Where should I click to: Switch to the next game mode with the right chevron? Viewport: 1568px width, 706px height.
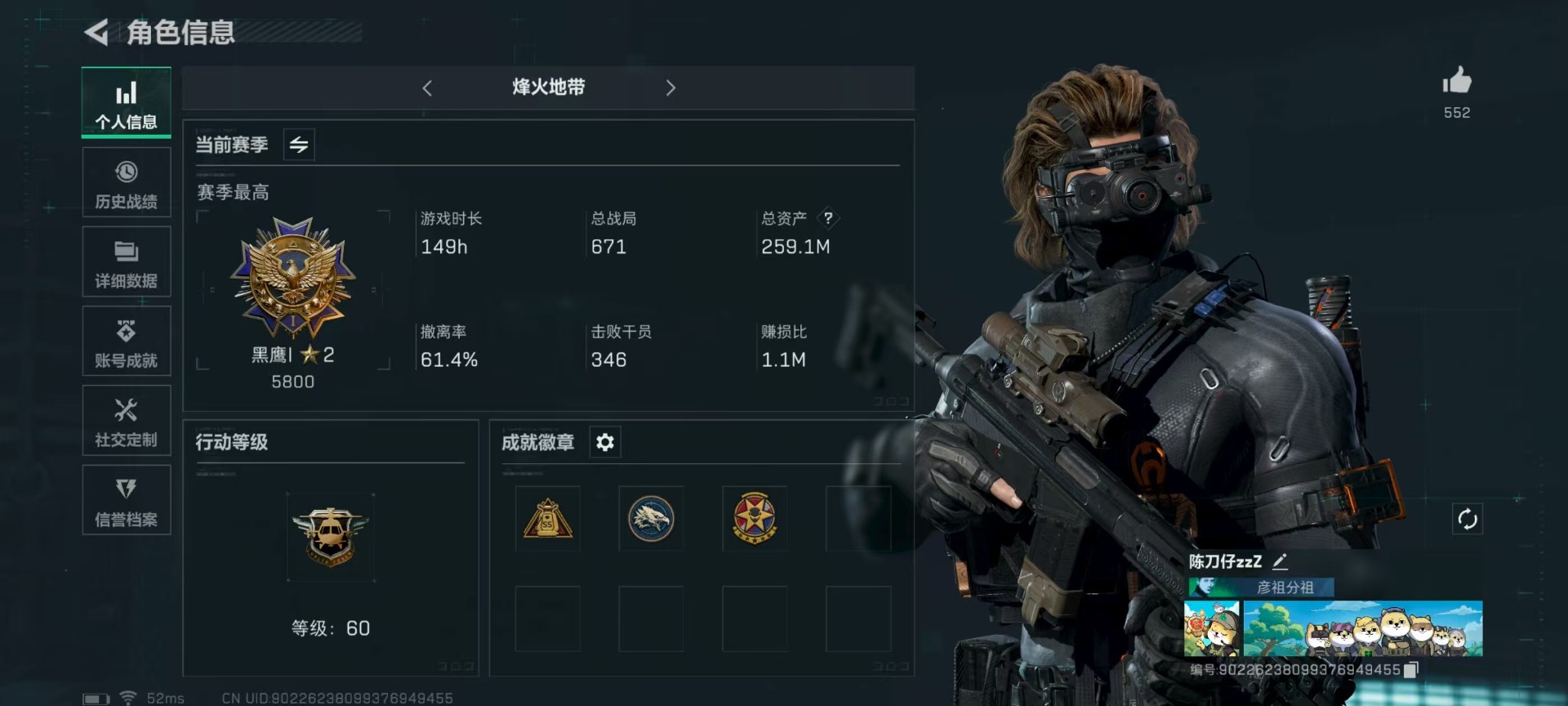pos(670,87)
